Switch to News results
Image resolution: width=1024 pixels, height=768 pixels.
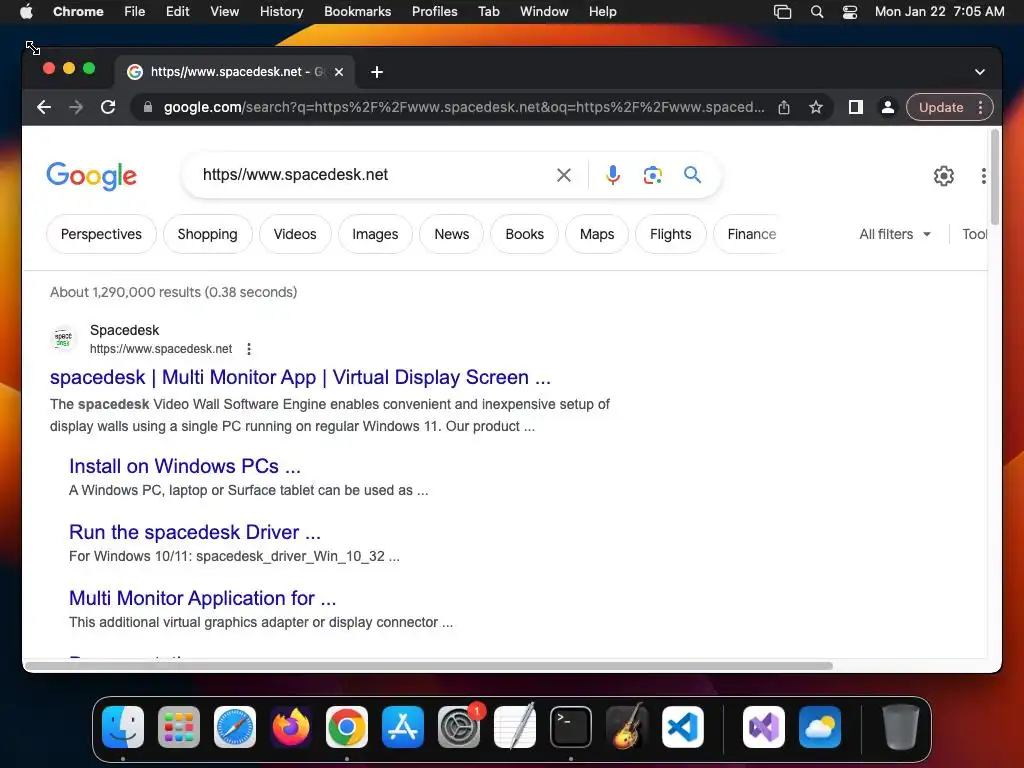452,234
